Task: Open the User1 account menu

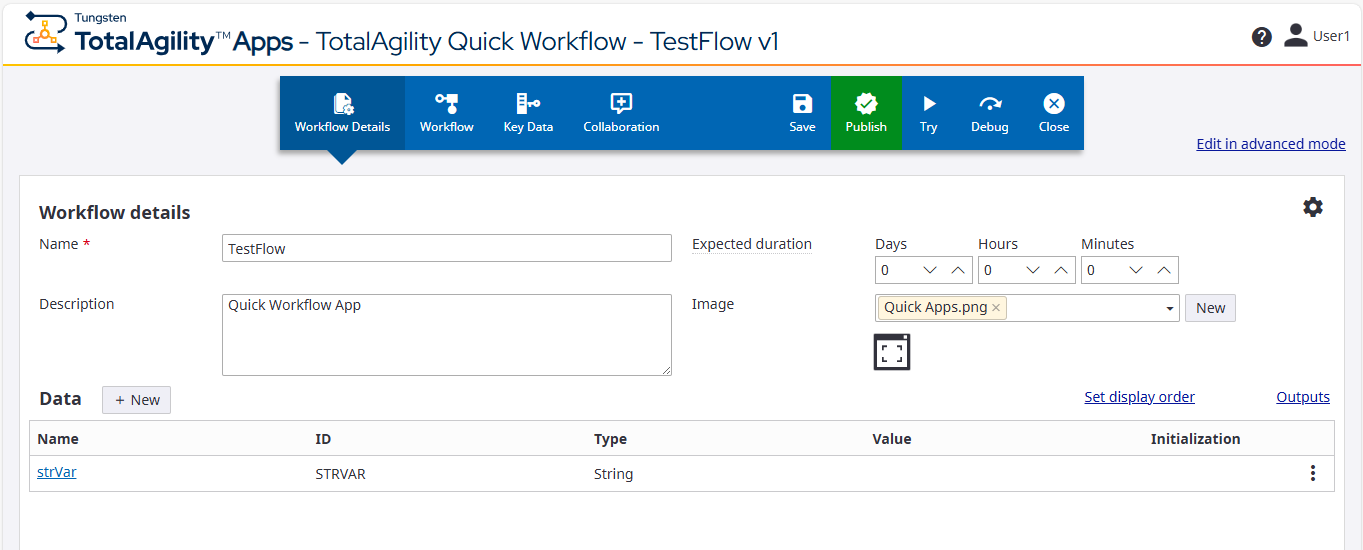Action: coord(1317,37)
